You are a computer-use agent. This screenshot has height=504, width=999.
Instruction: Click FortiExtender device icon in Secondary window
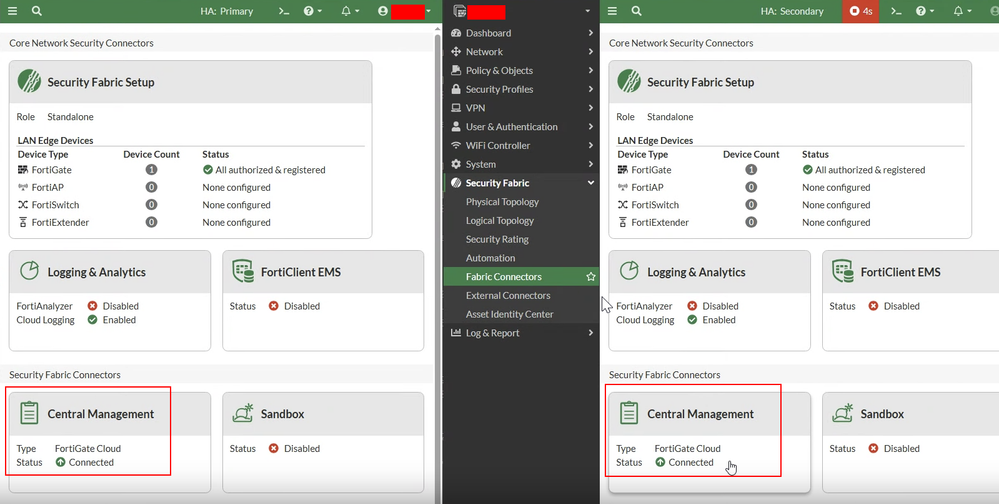click(x=623, y=222)
